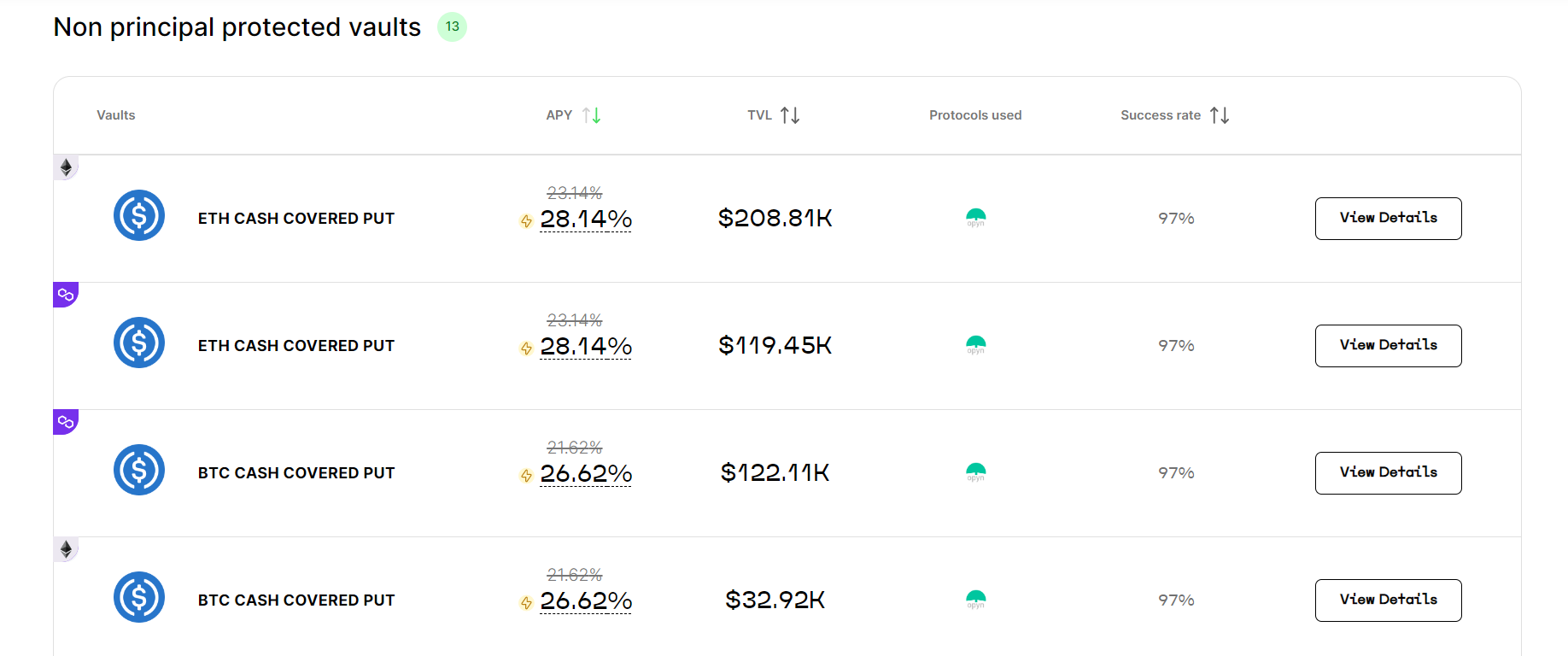Open View Details for $122.11K vault

point(1388,473)
